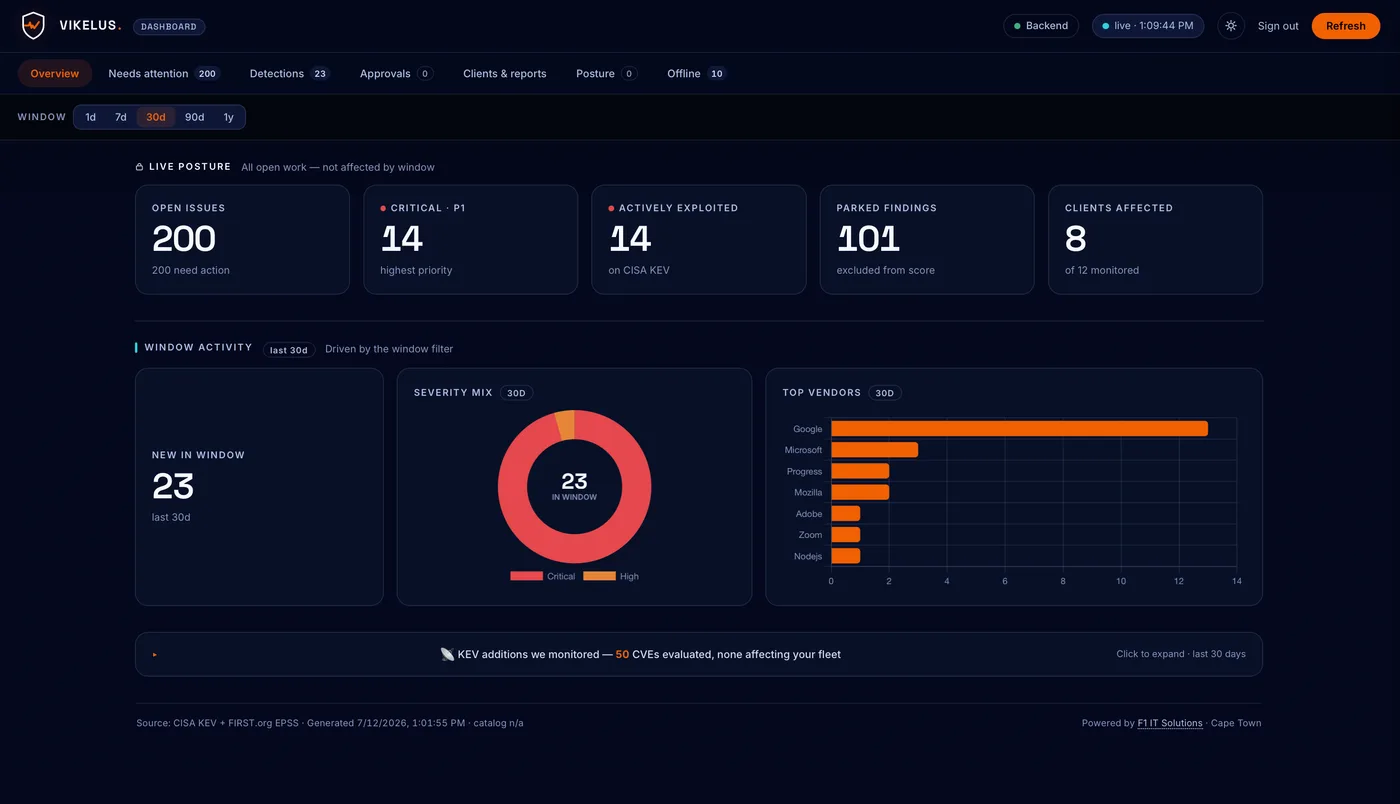The height and width of the screenshot is (804, 1400).
Task: Select the 1y window filter
Action: point(229,117)
